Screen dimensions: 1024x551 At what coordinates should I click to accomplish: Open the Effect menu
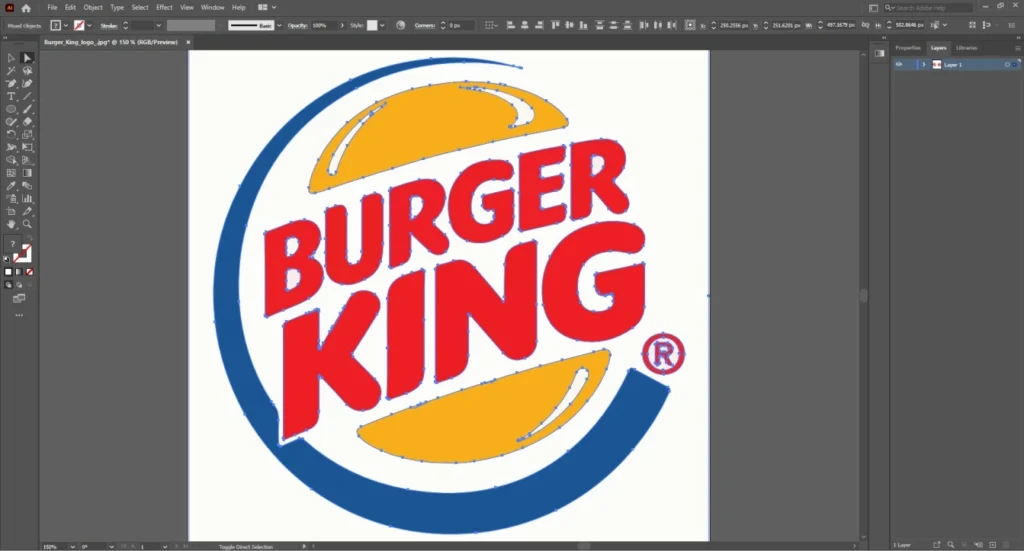[x=164, y=8]
